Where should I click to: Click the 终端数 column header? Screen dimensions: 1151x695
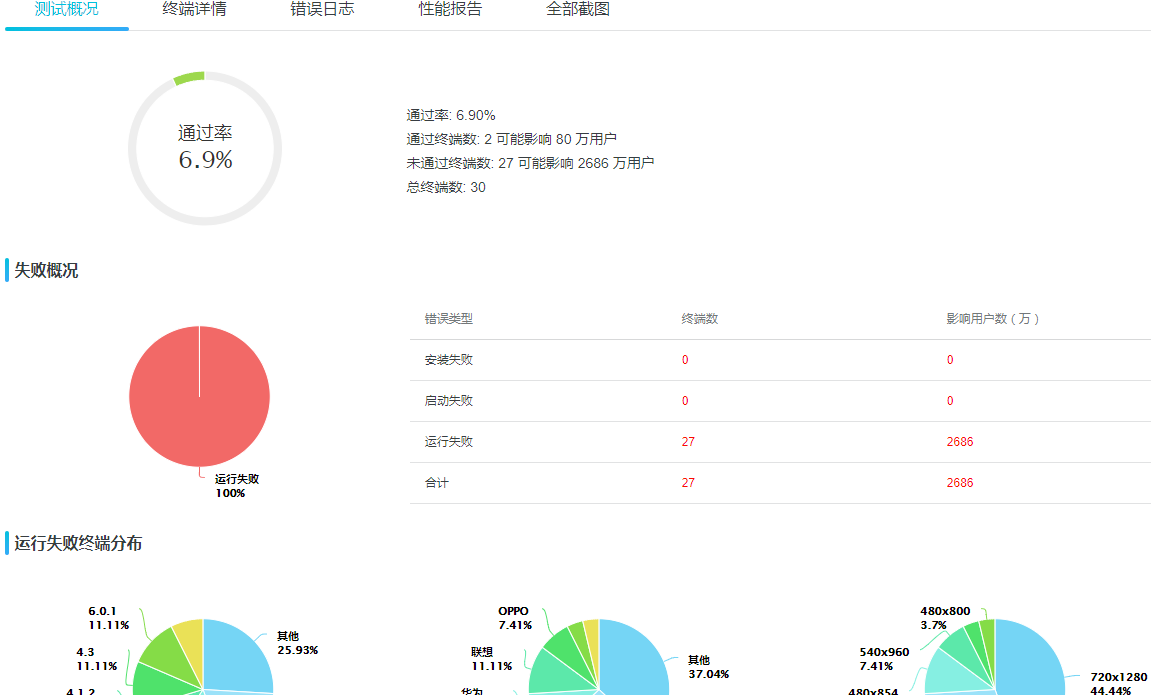point(700,319)
